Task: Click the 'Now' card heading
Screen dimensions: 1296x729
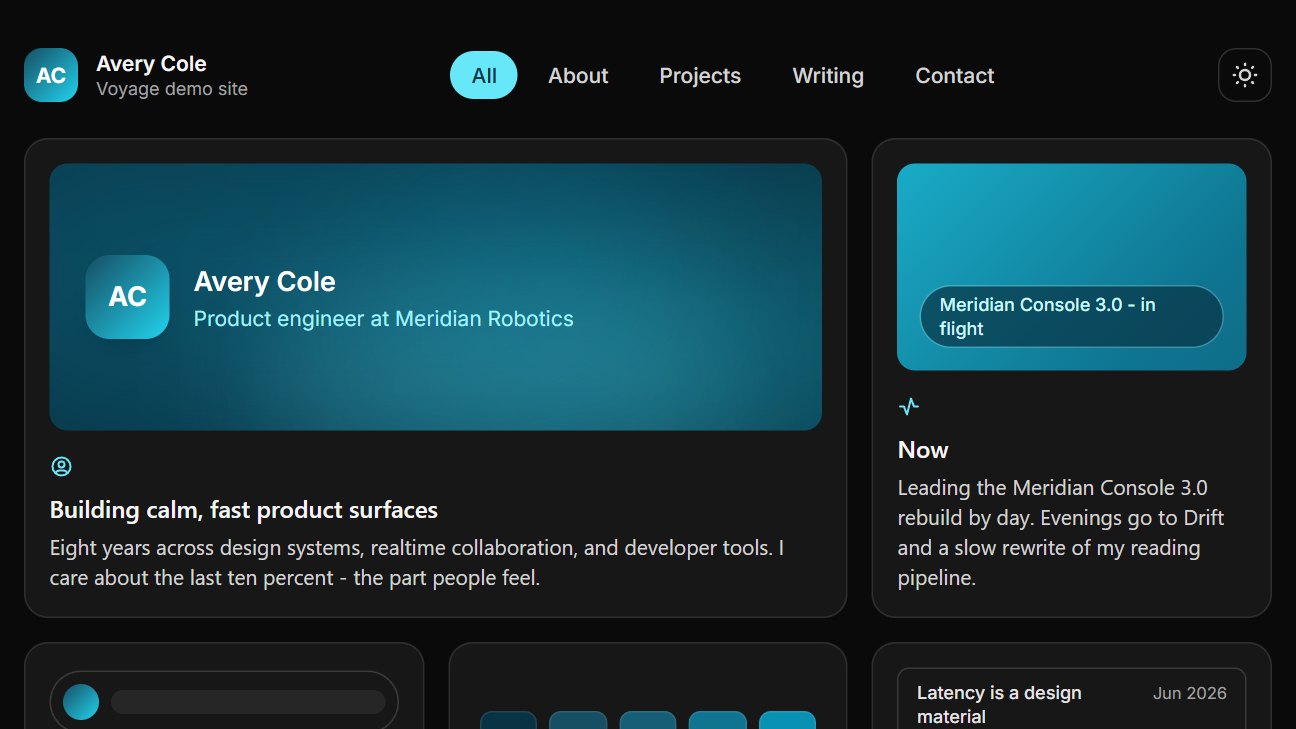Action: [923, 450]
